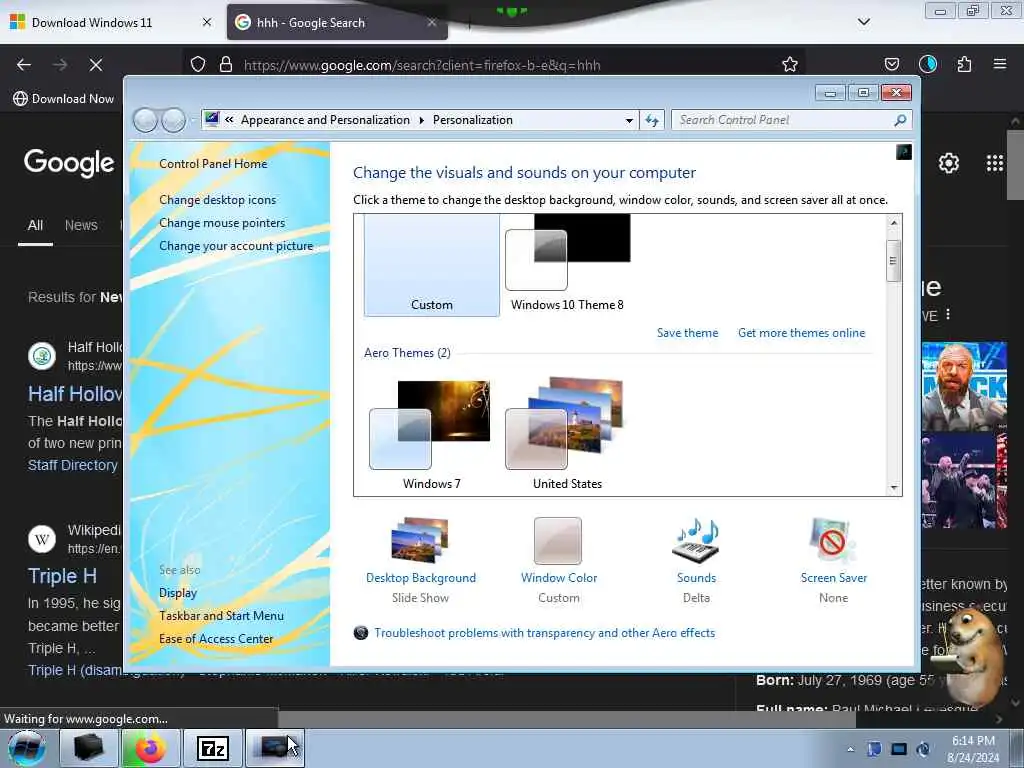
Task: Click the theme list scroll up arrow
Action: click(893, 223)
